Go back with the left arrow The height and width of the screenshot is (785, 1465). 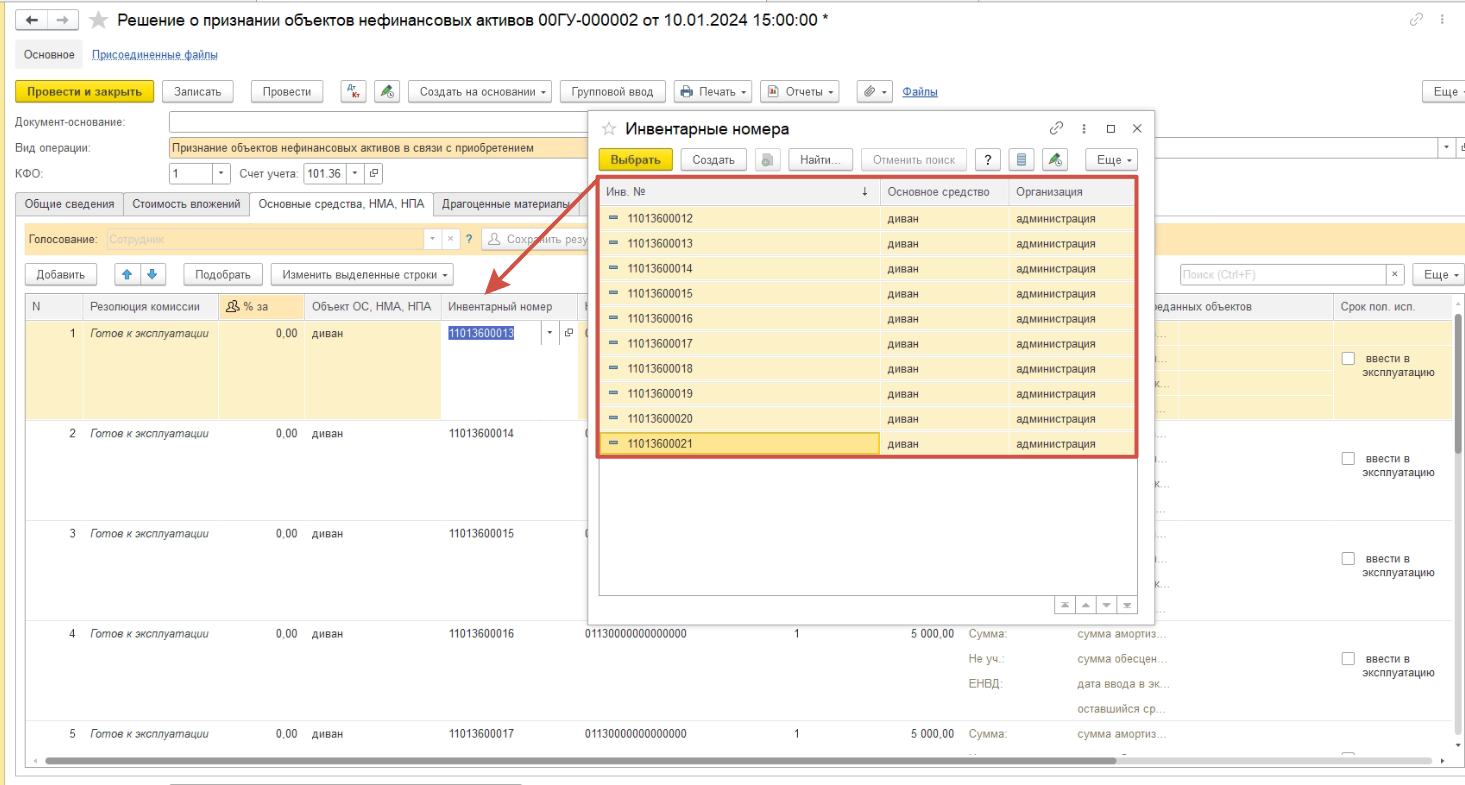[31, 20]
